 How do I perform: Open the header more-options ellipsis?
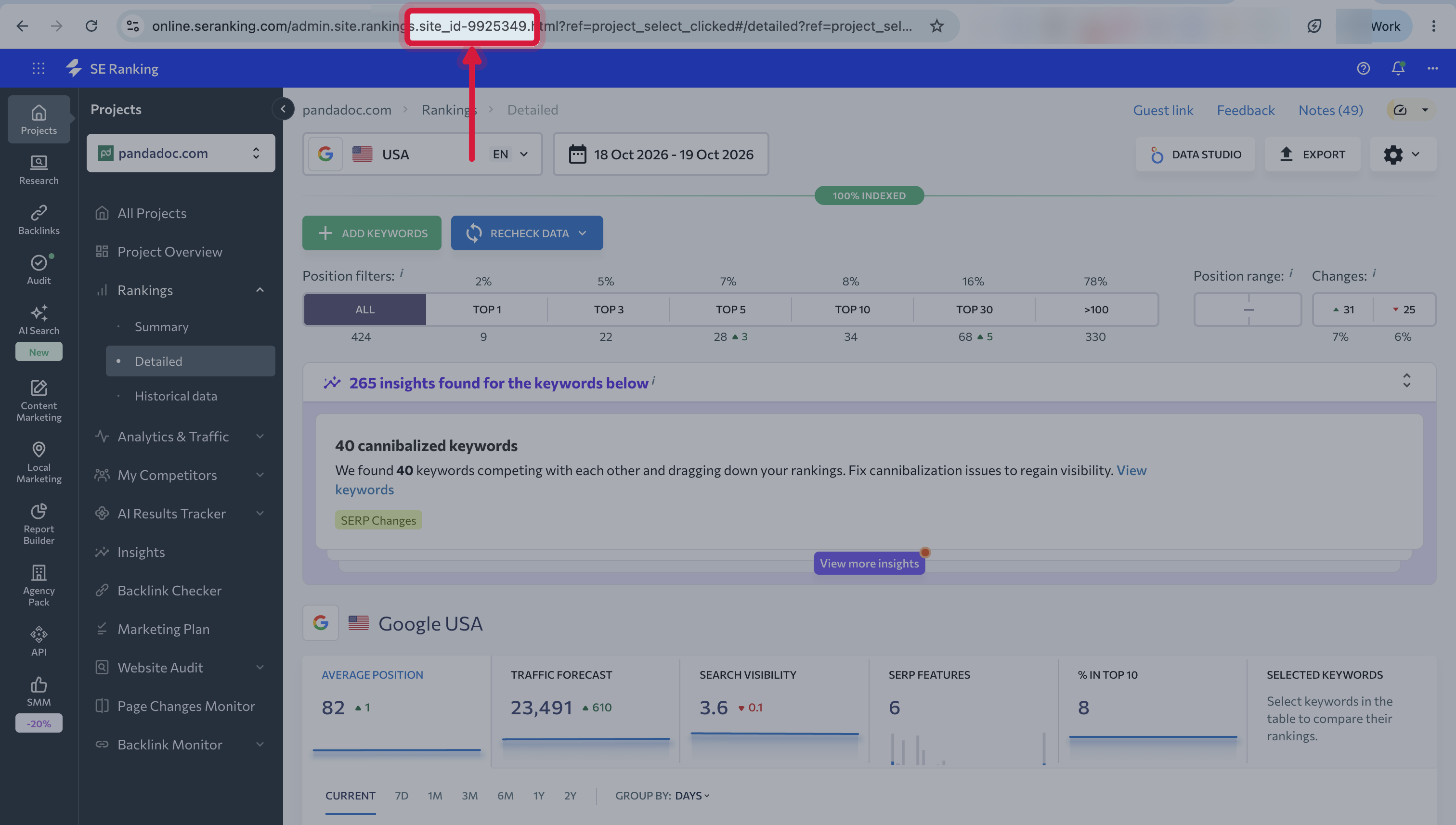point(1433,68)
